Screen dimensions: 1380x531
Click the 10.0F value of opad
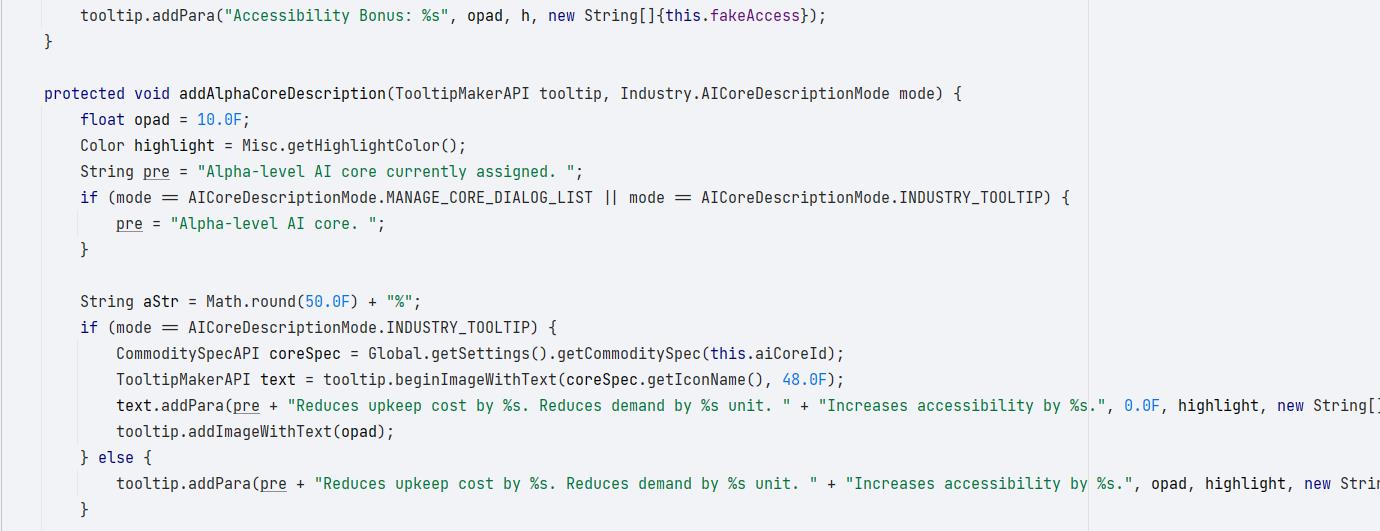pos(219,120)
